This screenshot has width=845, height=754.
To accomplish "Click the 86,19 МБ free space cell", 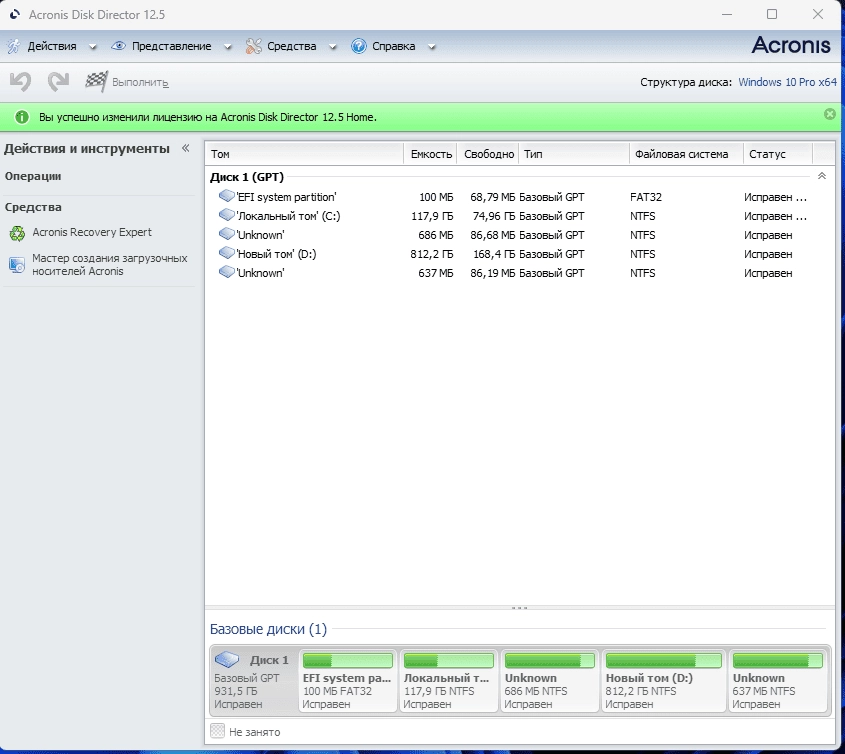I will [x=493, y=273].
